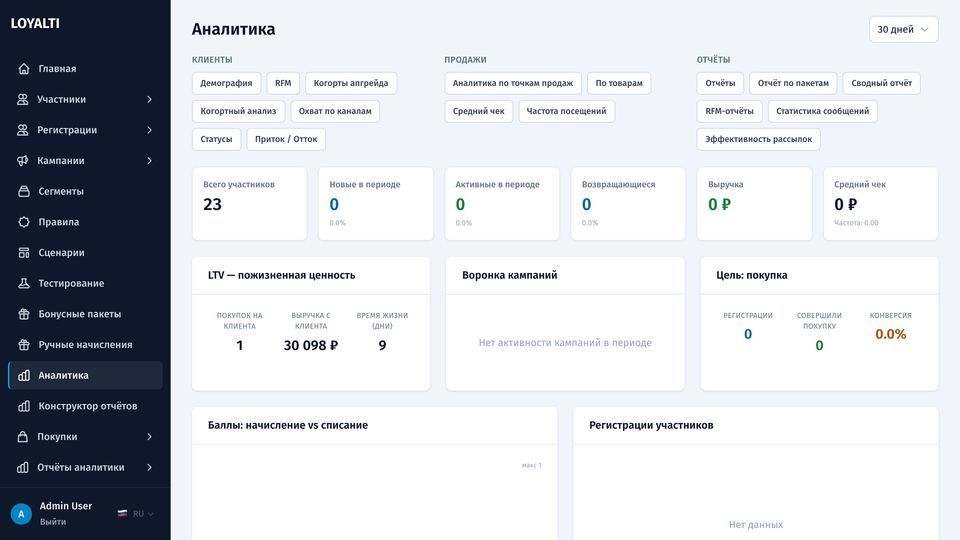This screenshot has height=540, width=960.
Task: Expand the Покупки submenu chevron
Action: click(x=149, y=437)
